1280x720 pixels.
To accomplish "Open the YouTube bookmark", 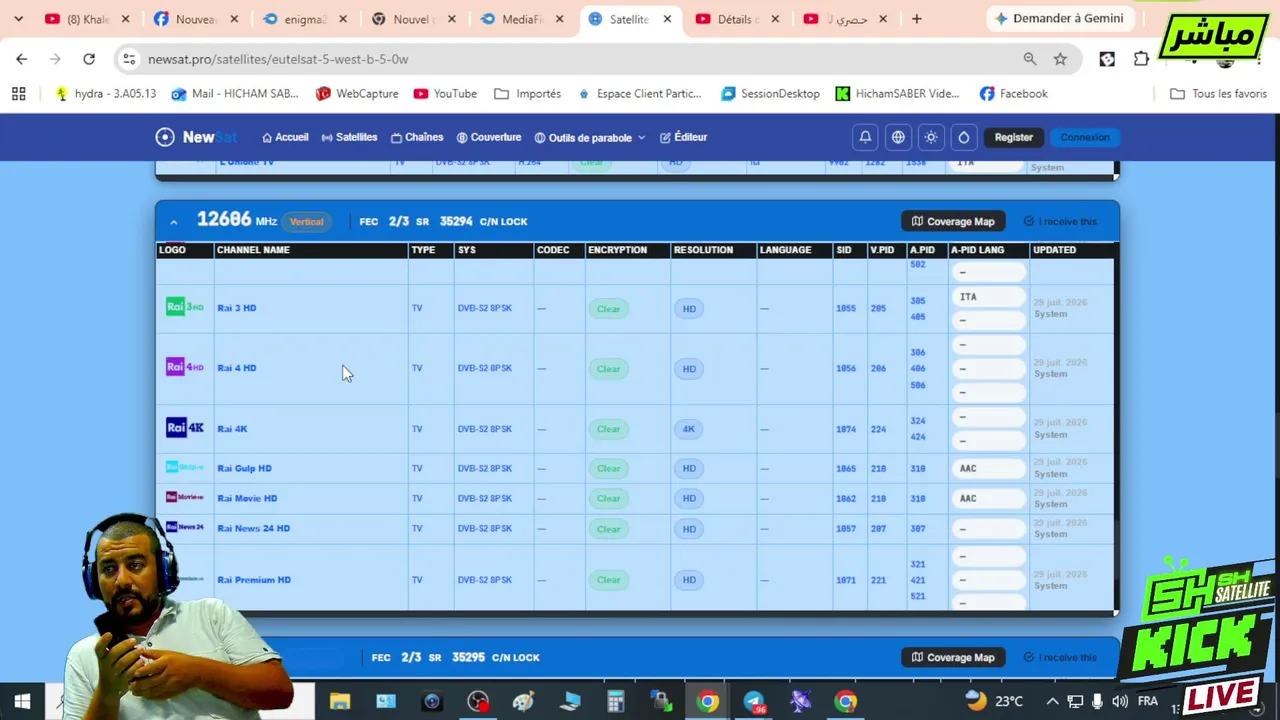I will (x=445, y=93).
